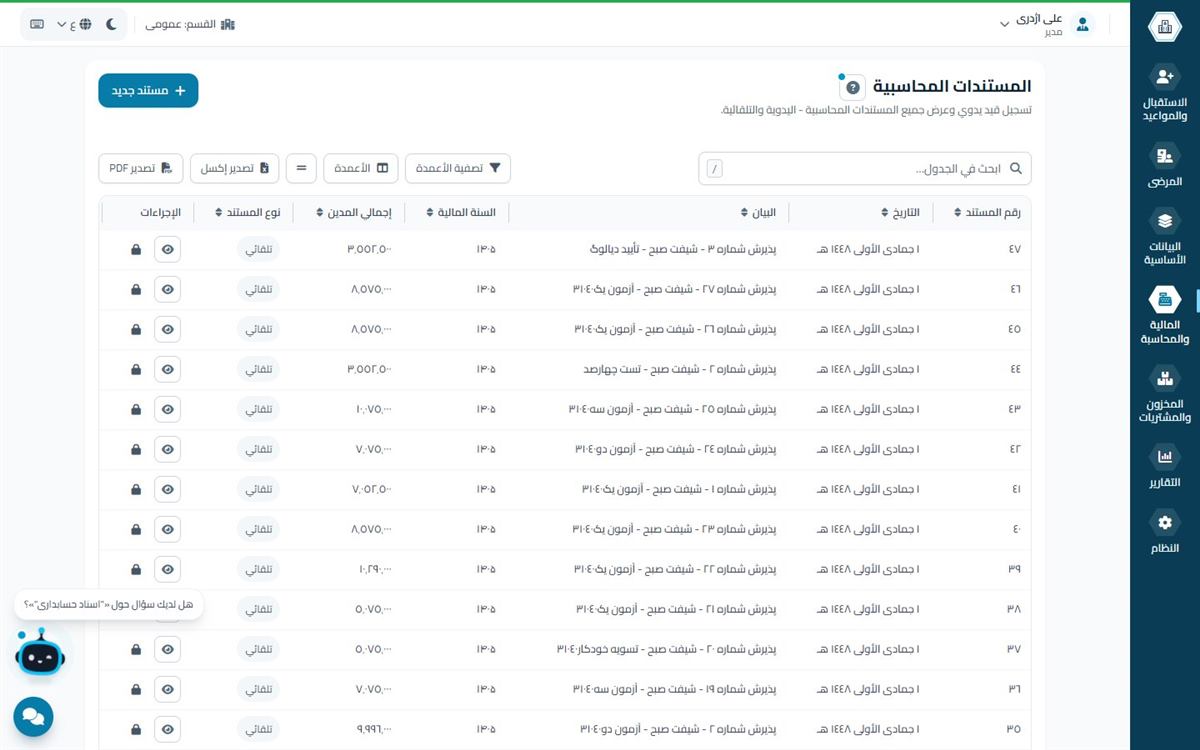The width and height of the screenshot is (1200, 750).
Task: Click the keyboard shortcuts icon
Action: [37, 24]
